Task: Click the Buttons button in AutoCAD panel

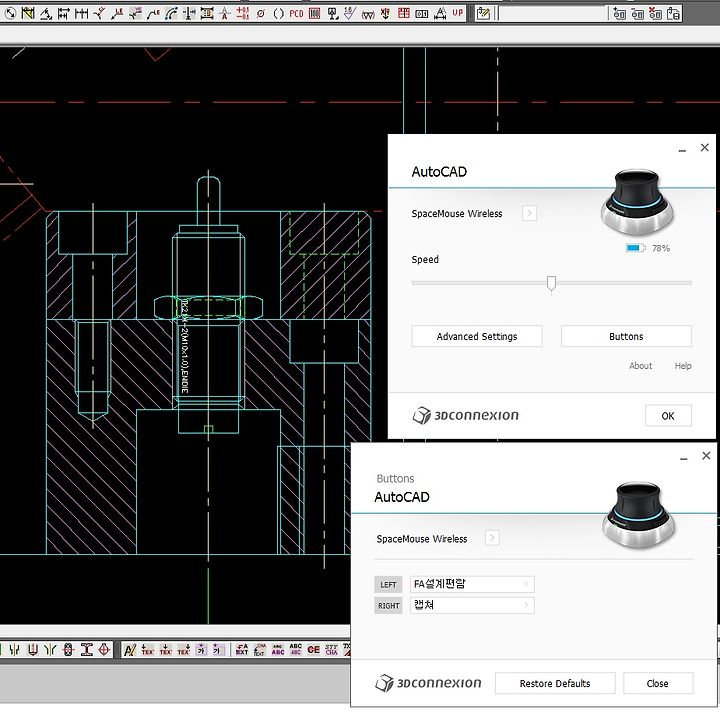Action: (x=626, y=336)
